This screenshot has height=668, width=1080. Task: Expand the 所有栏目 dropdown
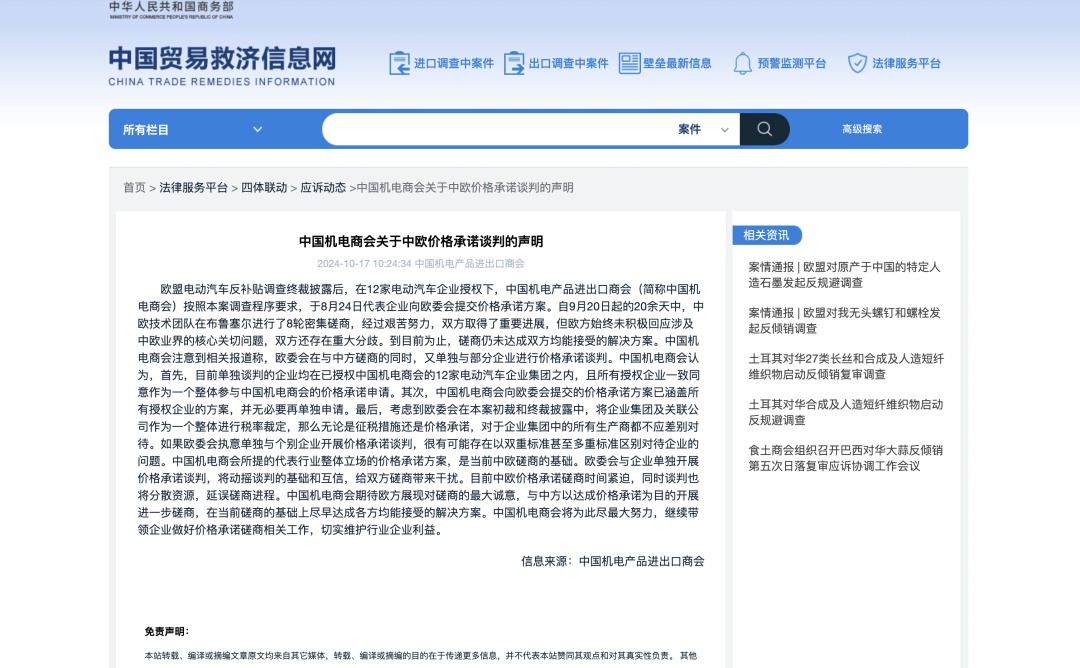coord(193,129)
